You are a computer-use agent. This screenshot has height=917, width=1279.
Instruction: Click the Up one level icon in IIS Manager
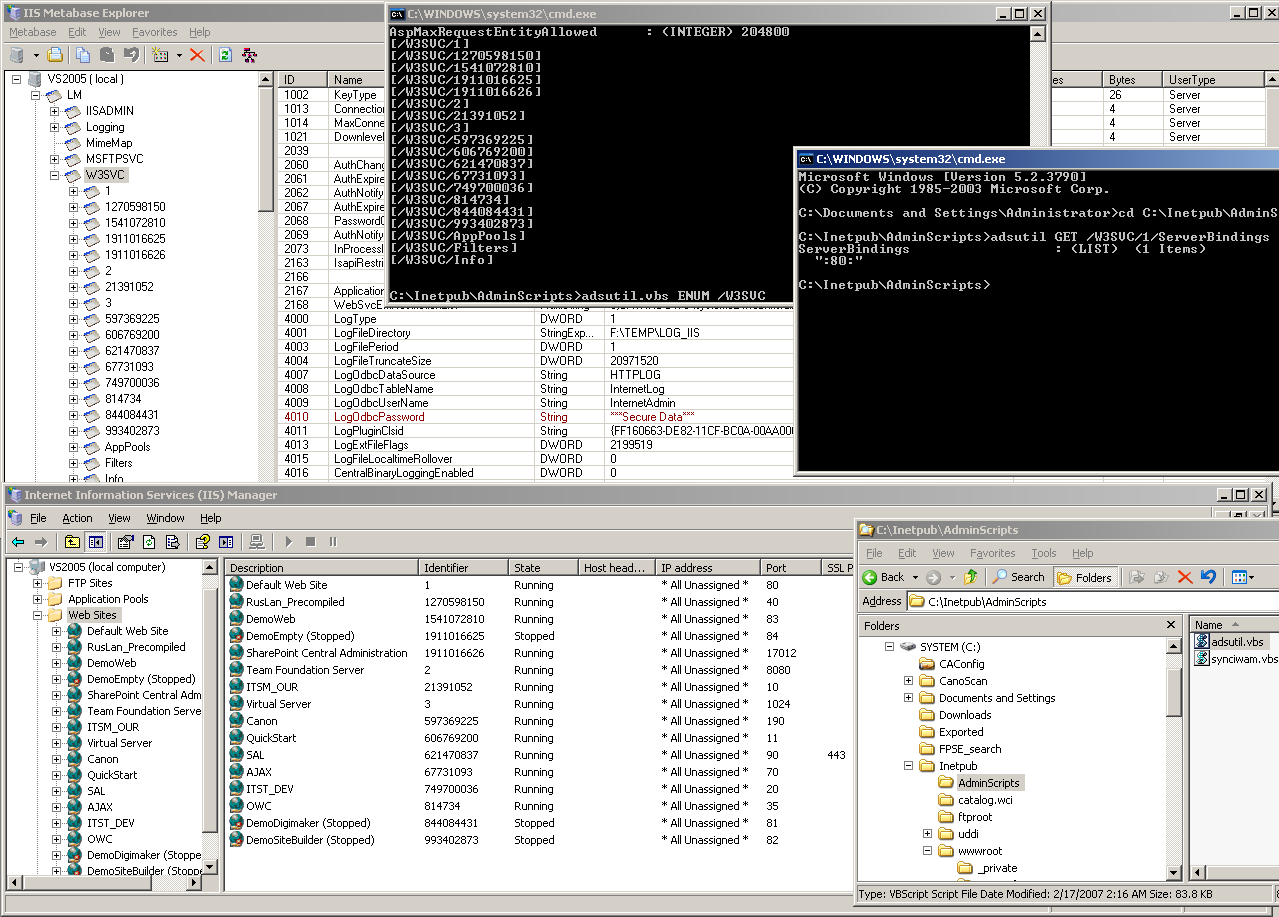[72, 542]
